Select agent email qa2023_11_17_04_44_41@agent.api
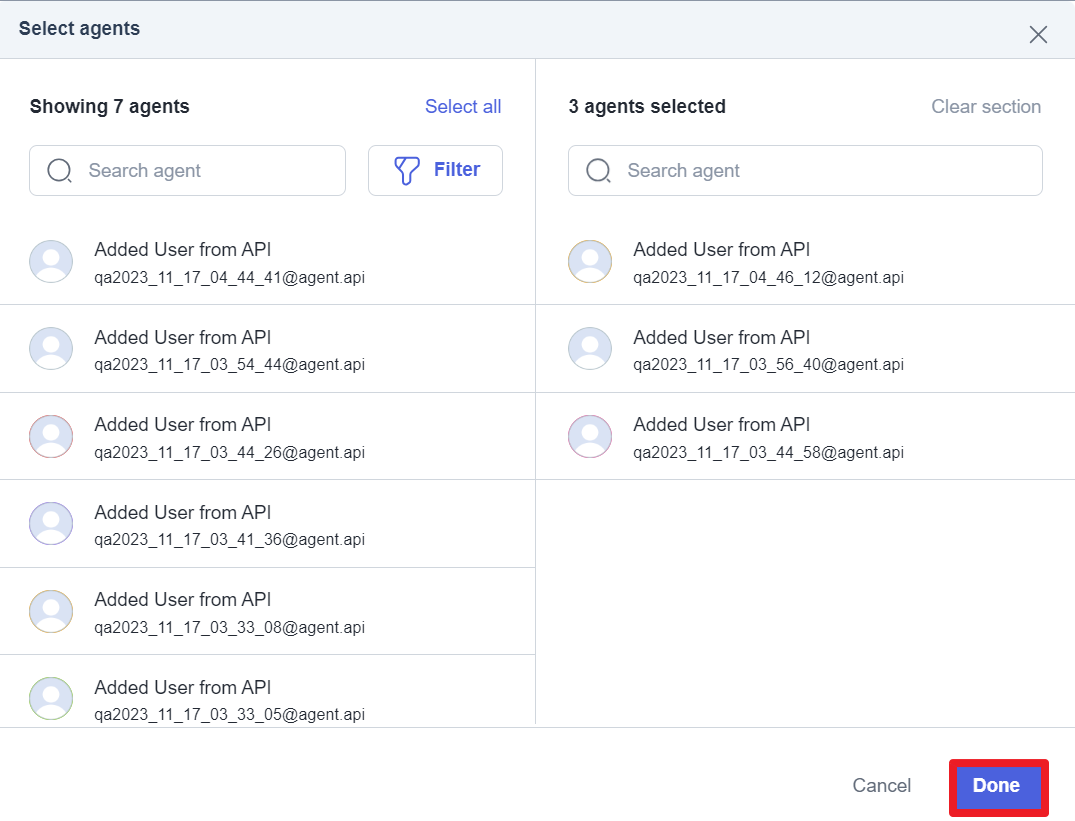 click(x=229, y=278)
